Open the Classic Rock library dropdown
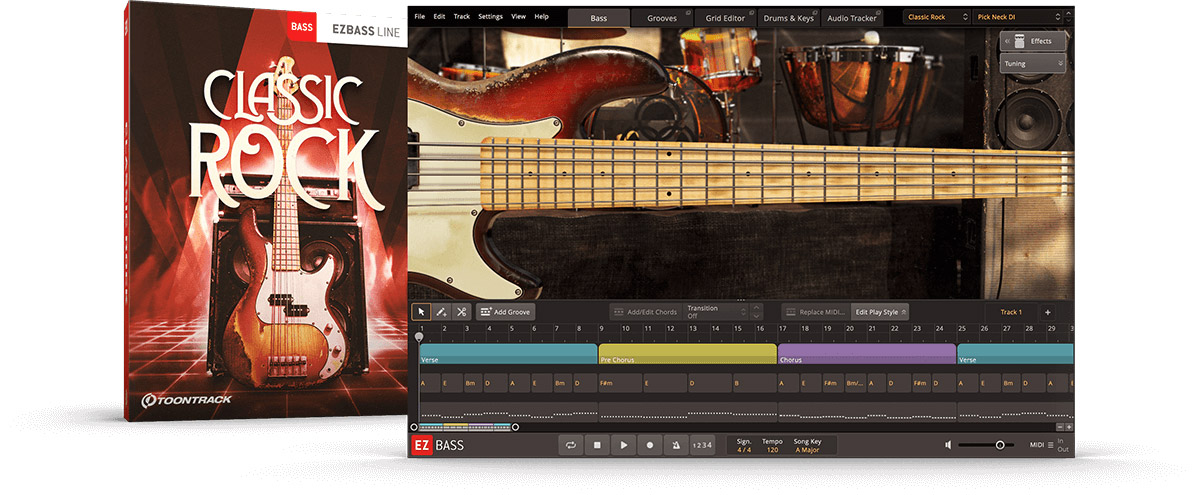Image resolution: width=1200 pixels, height=495 pixels. (x=936, y=17)
